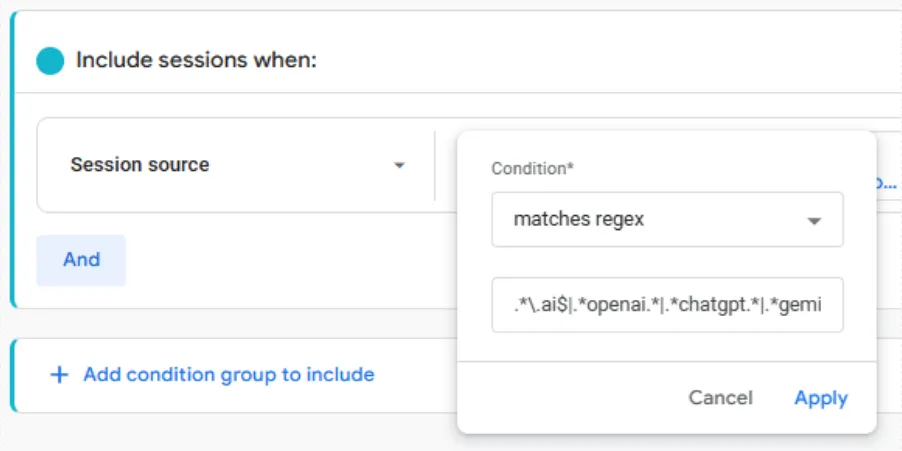902x451 pixels.
Task: Focus the regex pattern input field
Action: tap(667, 304)
